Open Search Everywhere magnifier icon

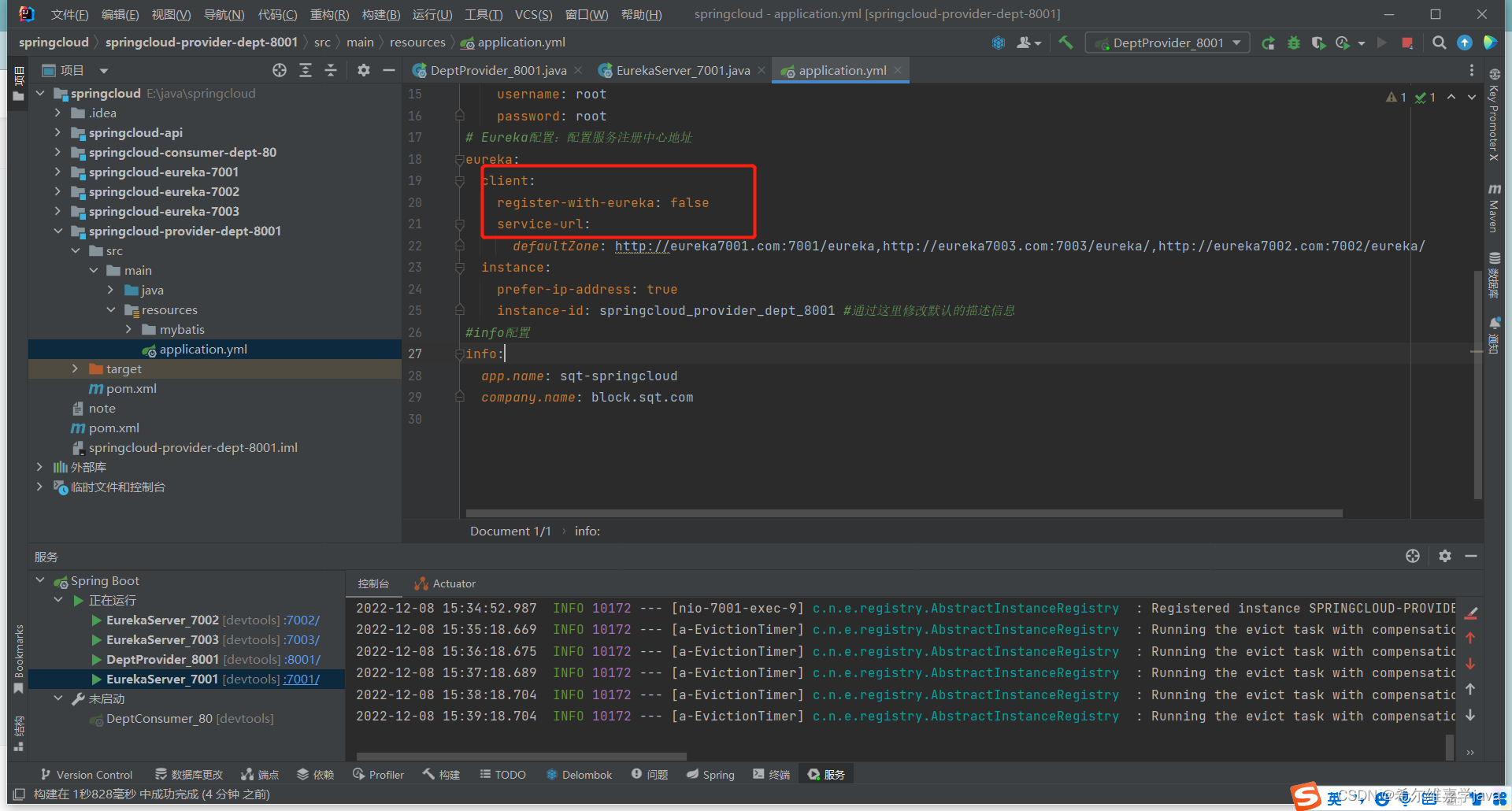click(1440, 43)
